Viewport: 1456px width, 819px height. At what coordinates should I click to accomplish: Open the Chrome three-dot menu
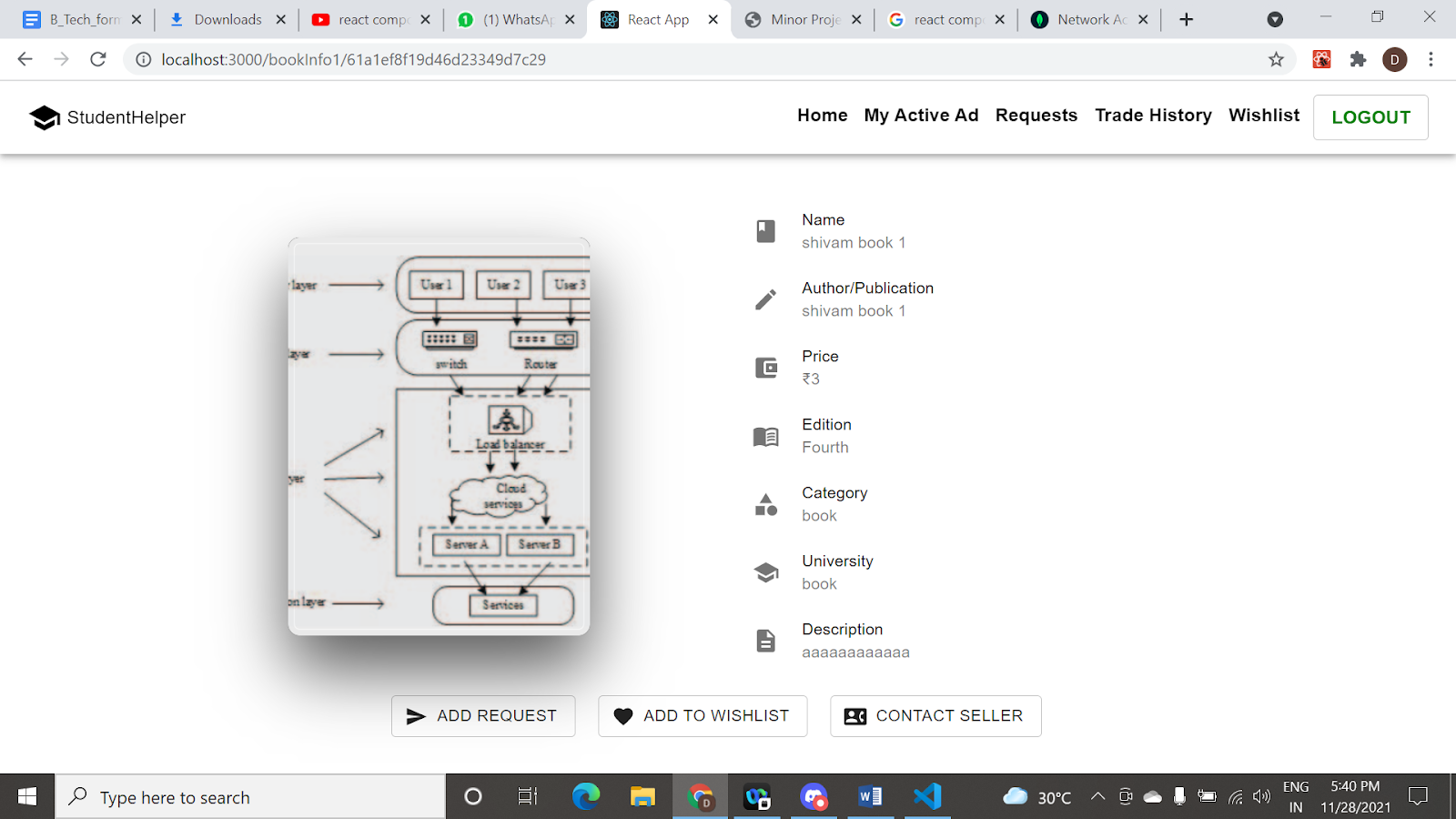(1431, 59)
